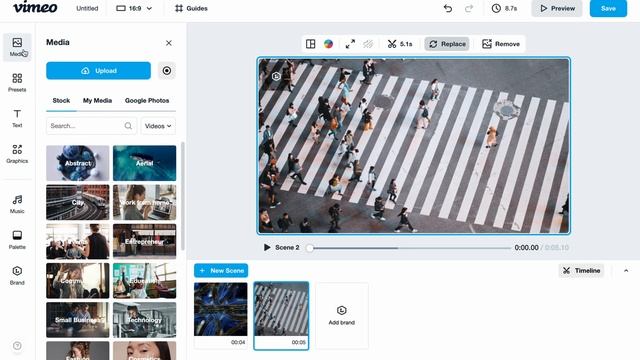
Task: Open the Abstract stock category
Action: tap(78, 163)
